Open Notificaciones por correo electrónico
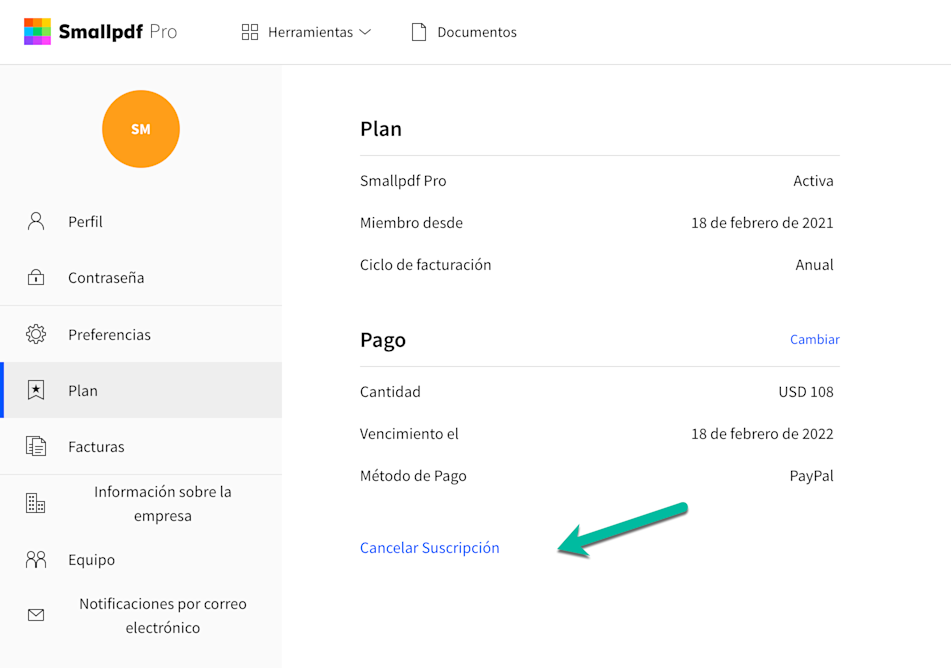 click(x=141, y=615)
